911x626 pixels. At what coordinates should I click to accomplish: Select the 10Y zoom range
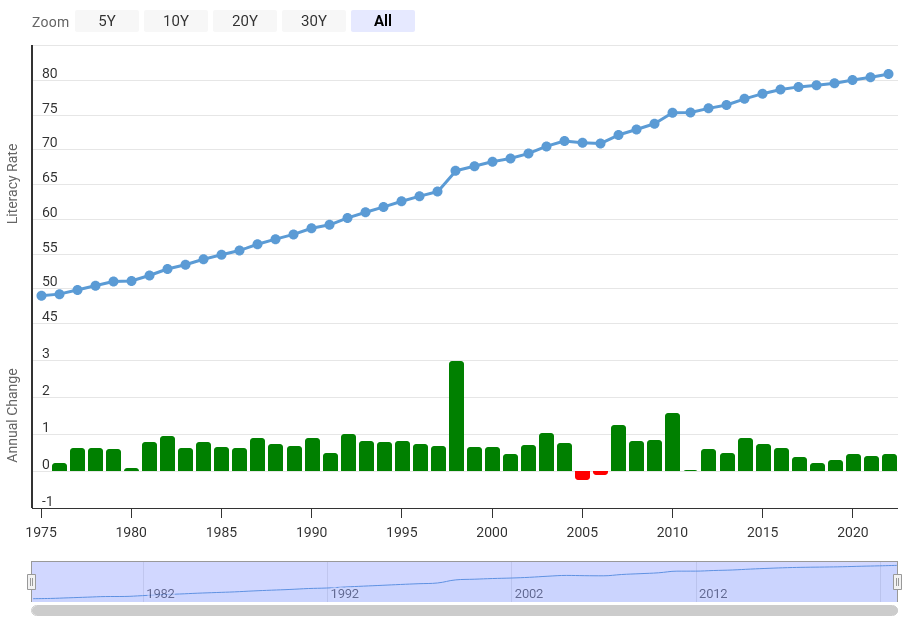[x=175, y=21]
